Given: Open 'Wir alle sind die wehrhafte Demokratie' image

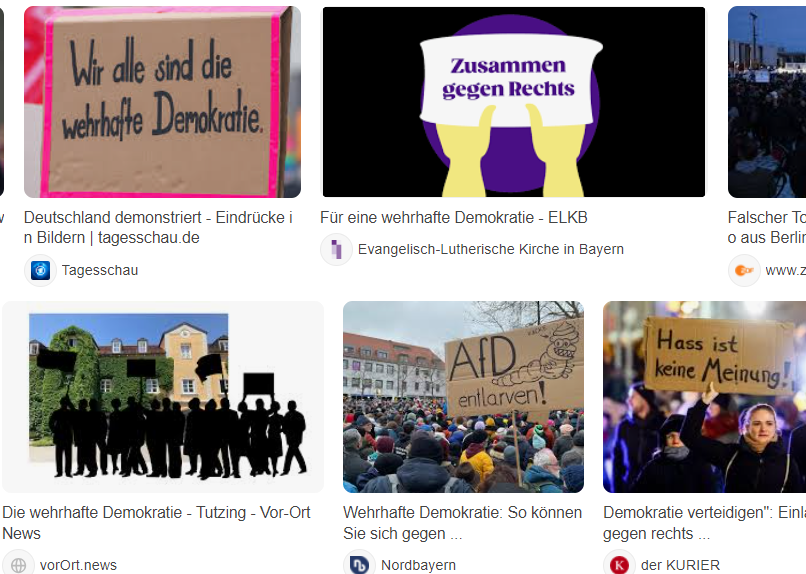Looking at the screenshot, I should pyautogui.click(x=162, y=102).
